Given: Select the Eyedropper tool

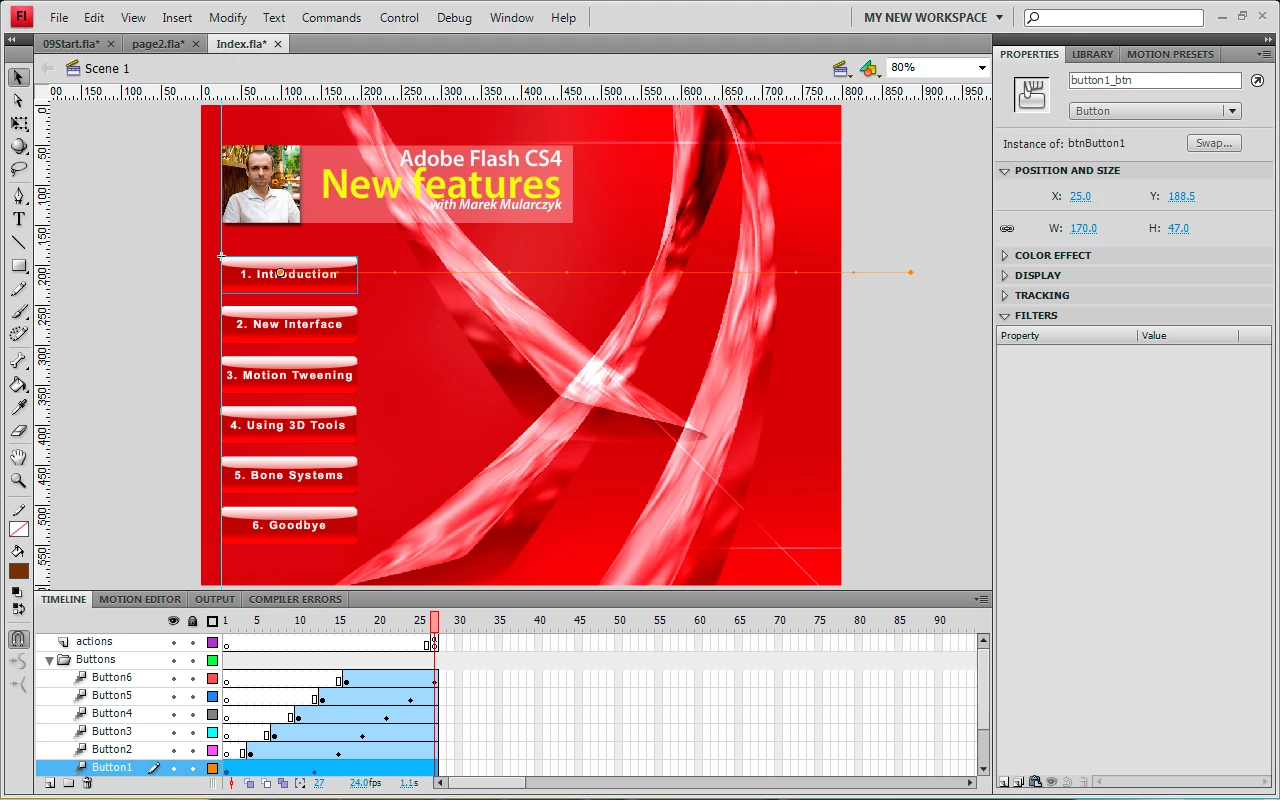Looking at the screenshot, I should (x=19, y=408).
